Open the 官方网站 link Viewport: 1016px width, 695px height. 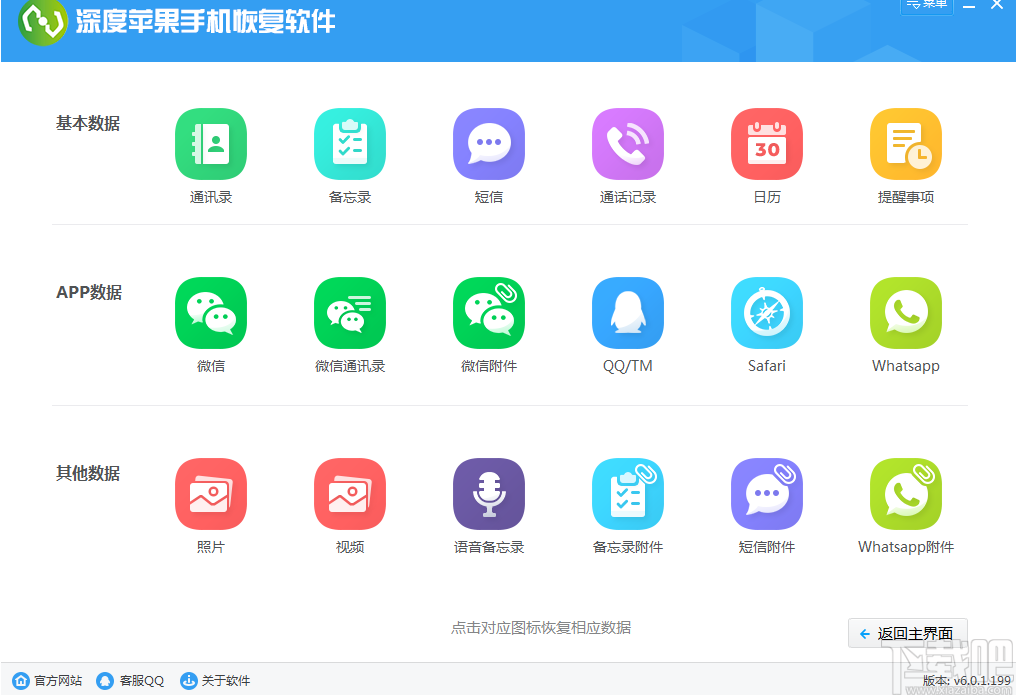click(47, 681)
